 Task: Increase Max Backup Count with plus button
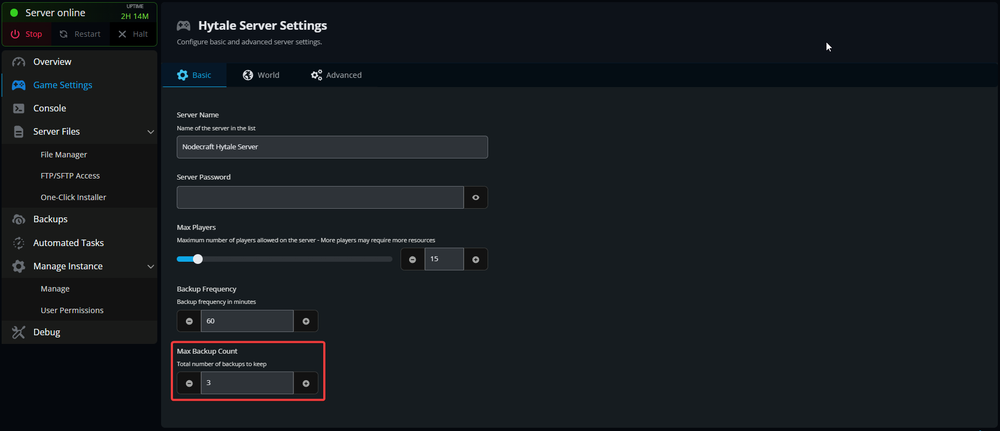[x=306, y=383]
